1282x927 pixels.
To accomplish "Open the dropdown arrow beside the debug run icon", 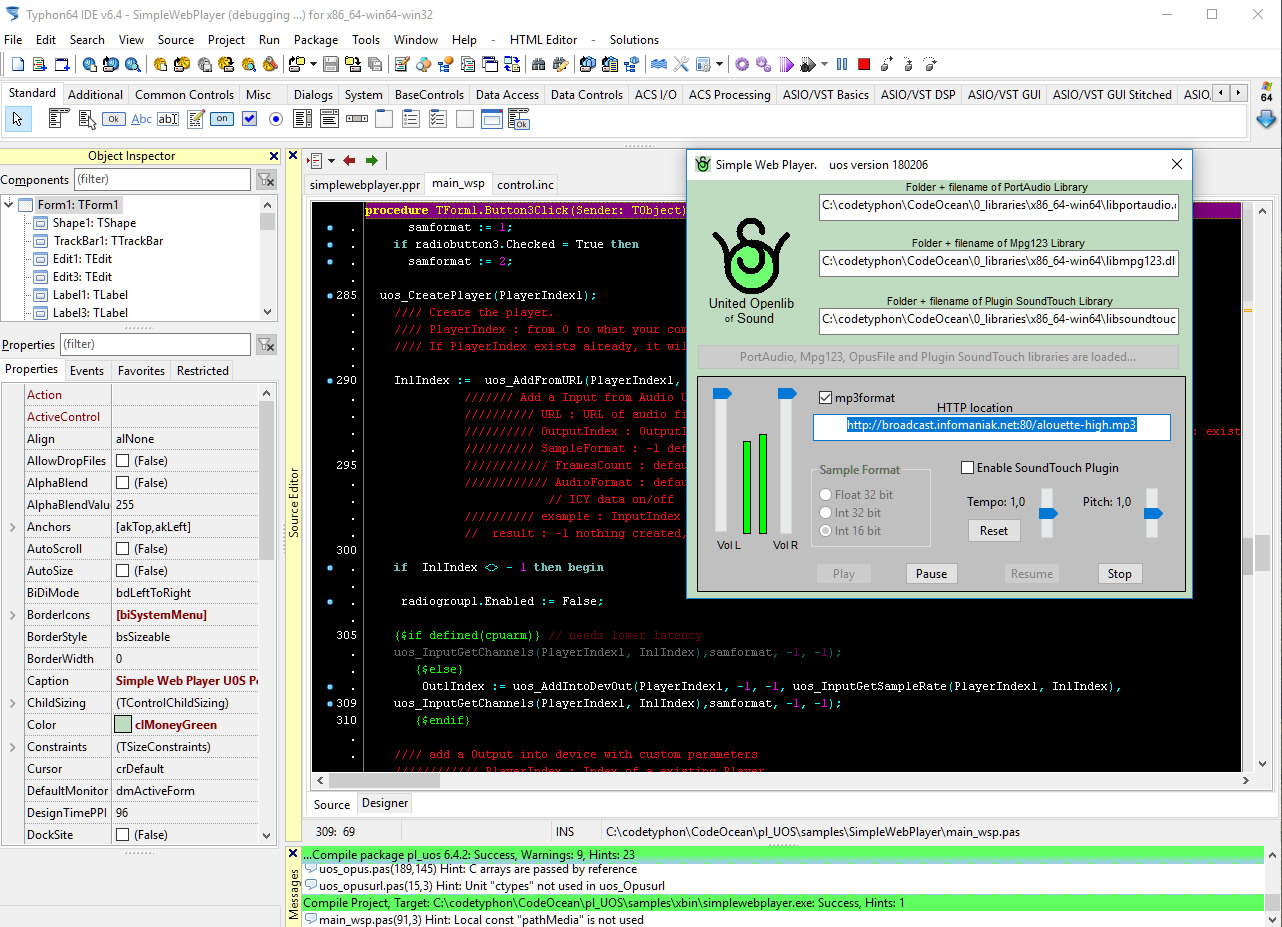I will 824,64.
